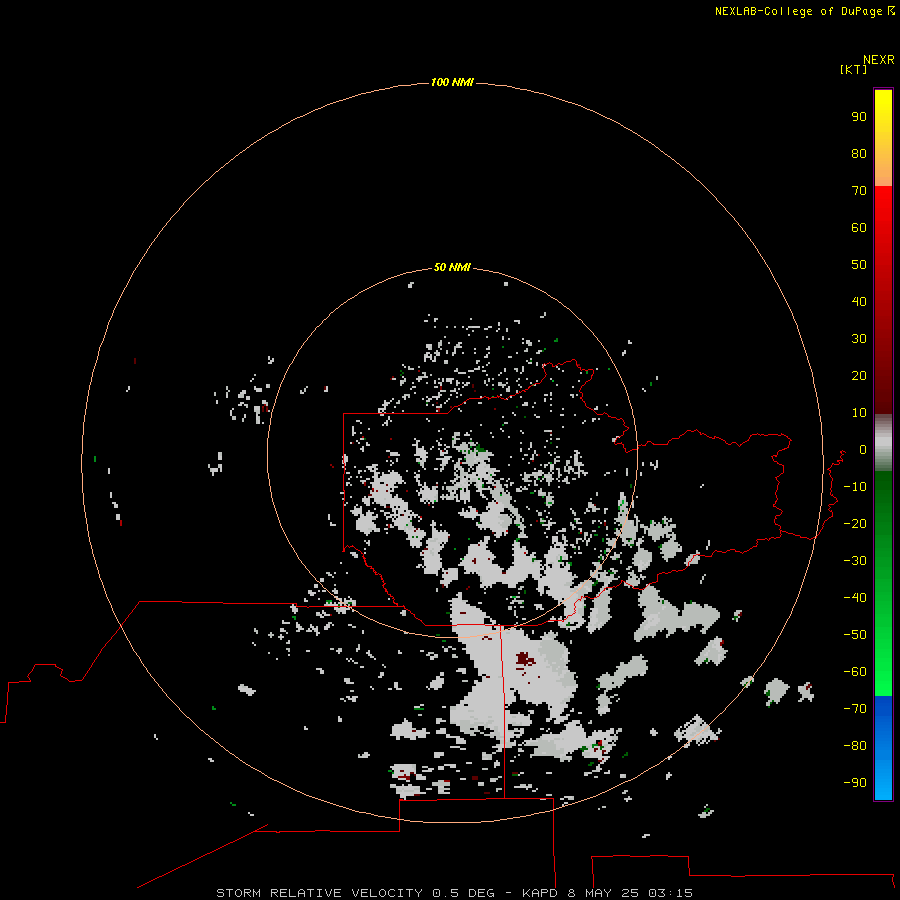Click the -70 tick label on scale
This screenshot has height=900, width=900.
(x=855, y=709)
